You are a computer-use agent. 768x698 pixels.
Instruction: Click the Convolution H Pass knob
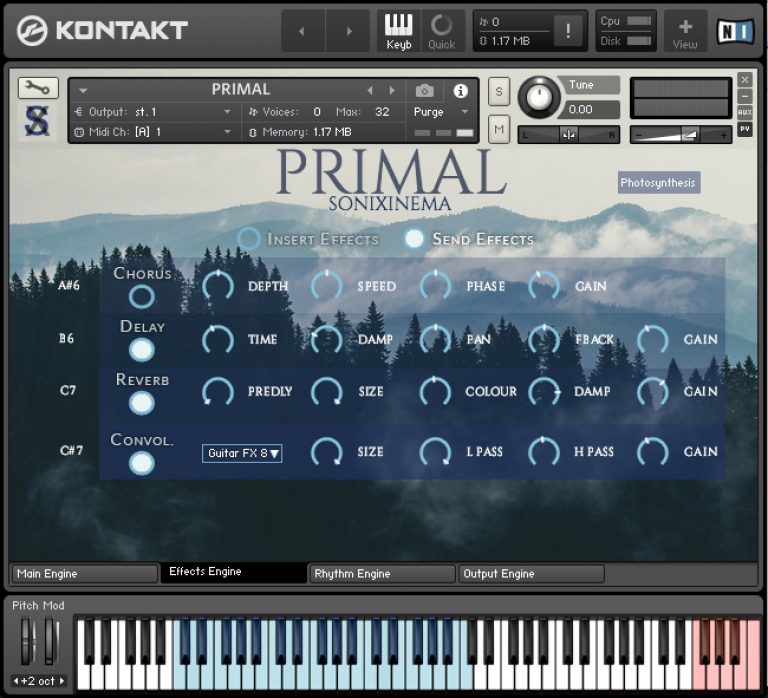pos(544,452)
